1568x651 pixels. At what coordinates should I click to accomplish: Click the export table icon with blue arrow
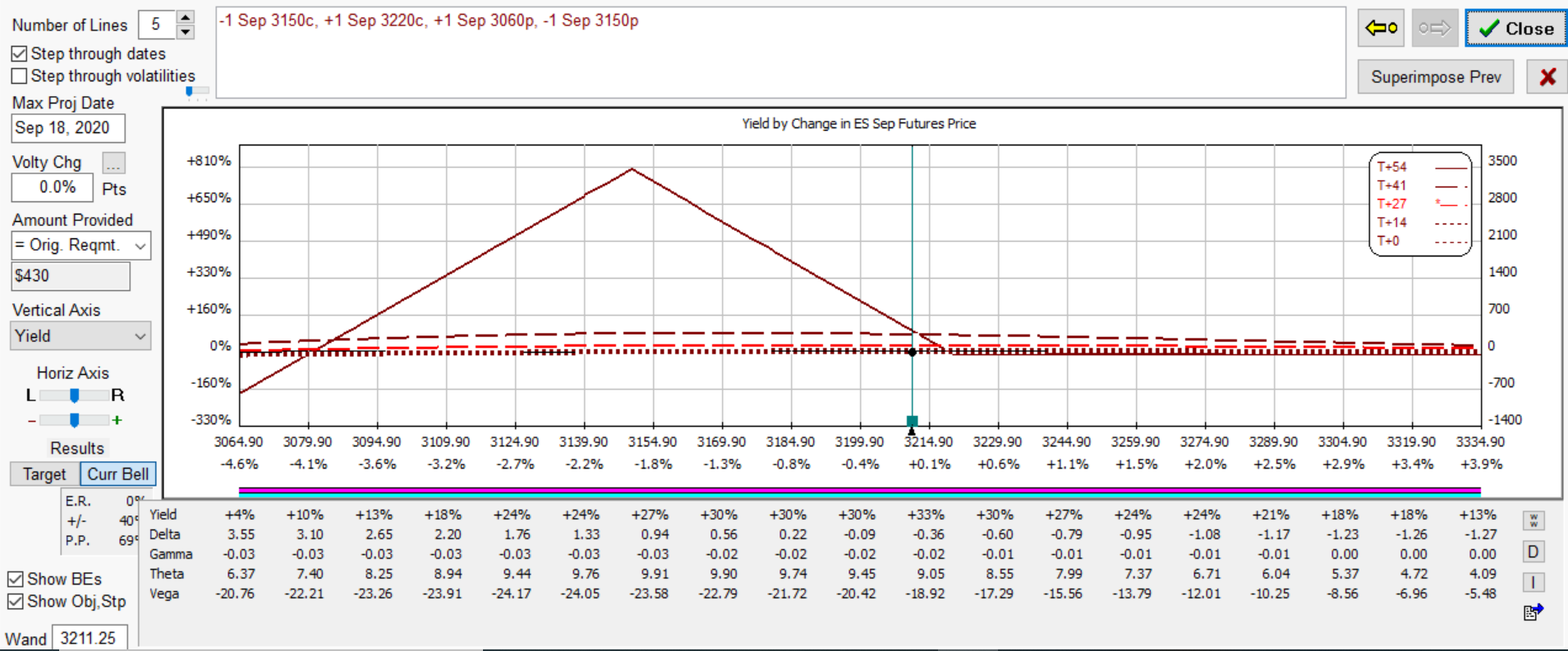pos(1534,612)
